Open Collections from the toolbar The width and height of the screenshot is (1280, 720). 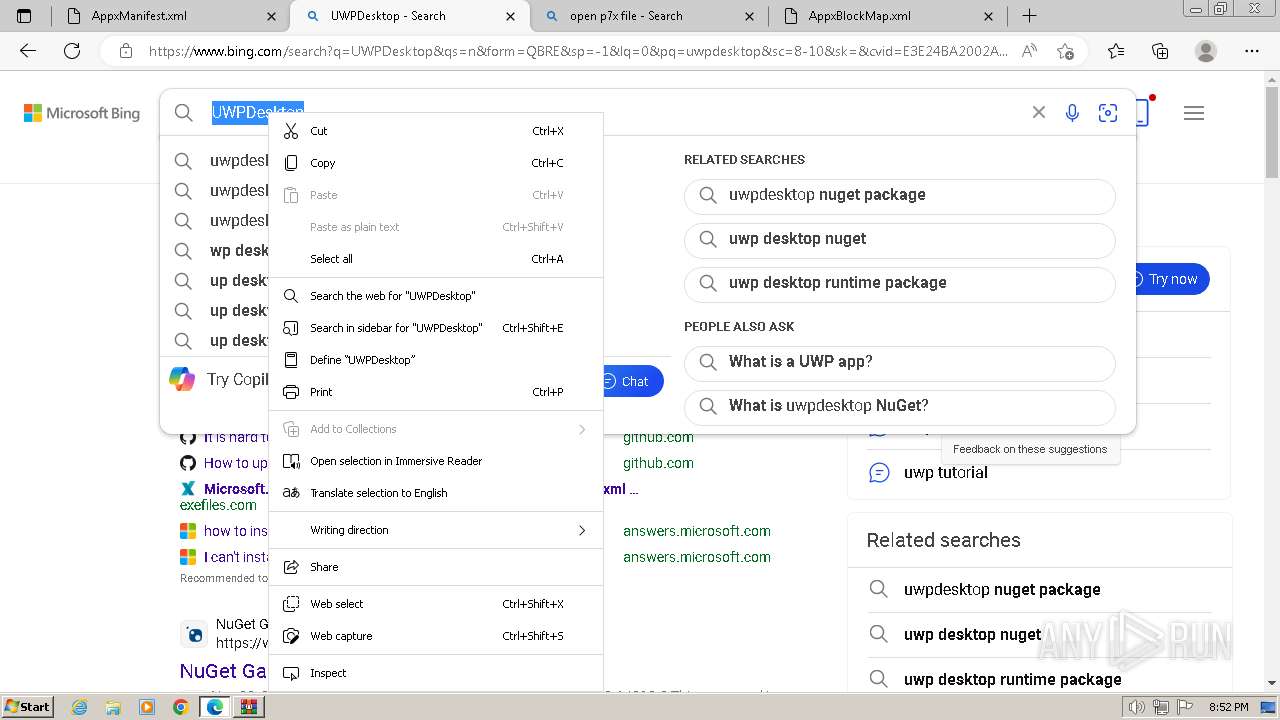(x=1160, y=51)
